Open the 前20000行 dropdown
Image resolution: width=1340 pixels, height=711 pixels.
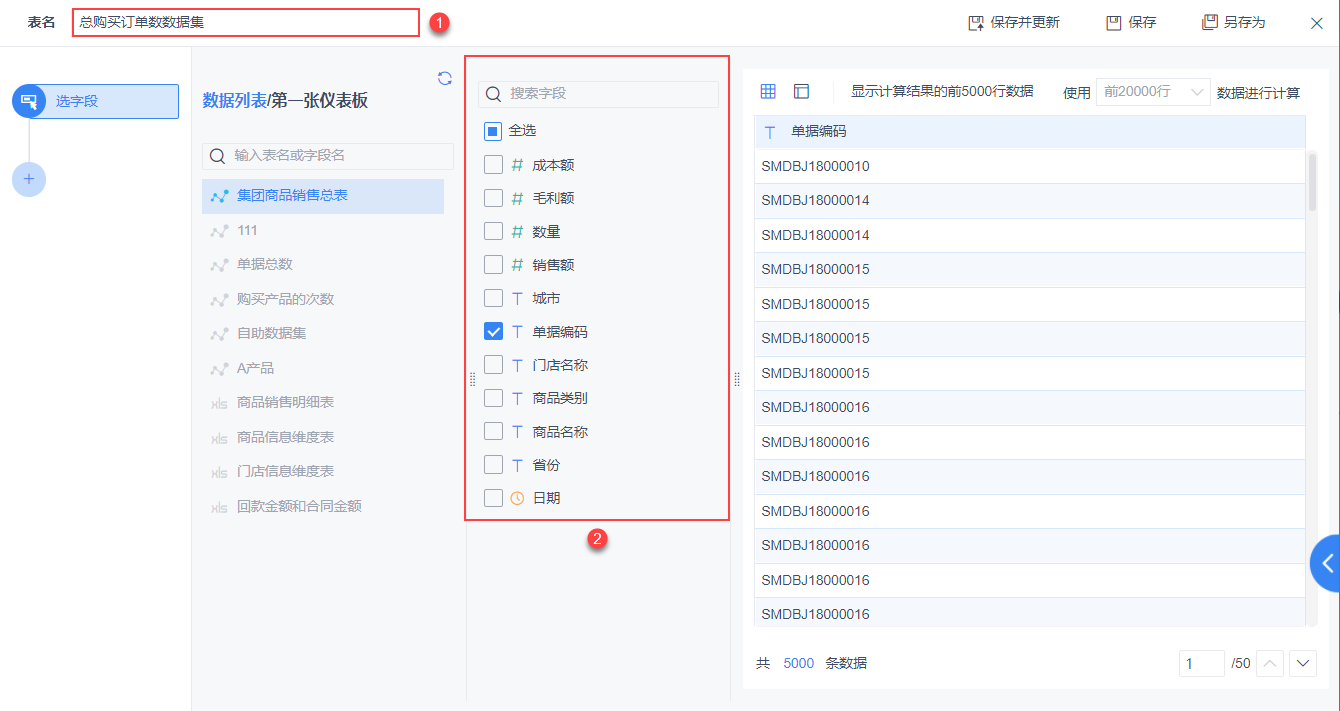[x=1153, y=92]
